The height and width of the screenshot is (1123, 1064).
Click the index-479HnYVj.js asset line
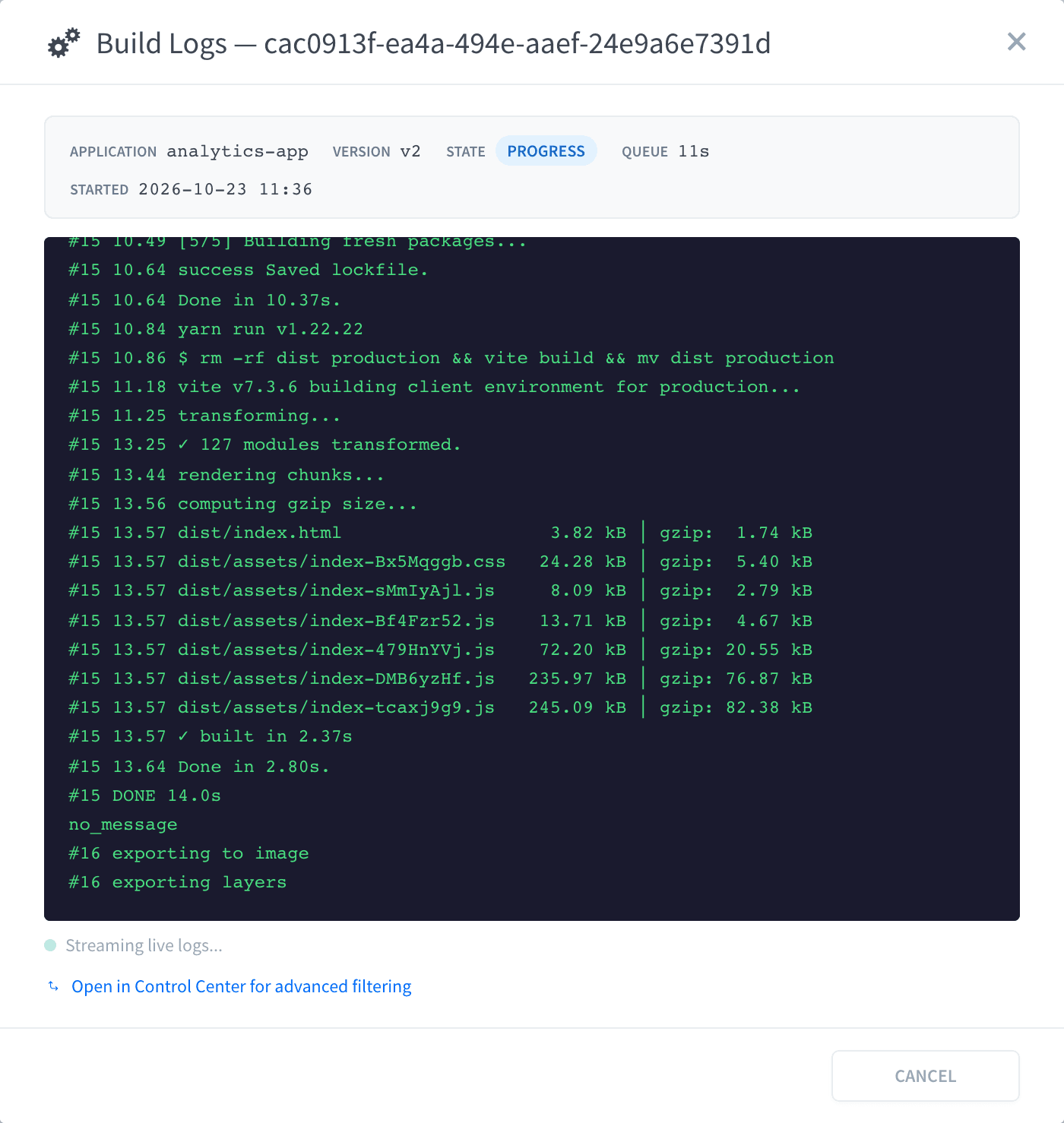tap(440, 650)
